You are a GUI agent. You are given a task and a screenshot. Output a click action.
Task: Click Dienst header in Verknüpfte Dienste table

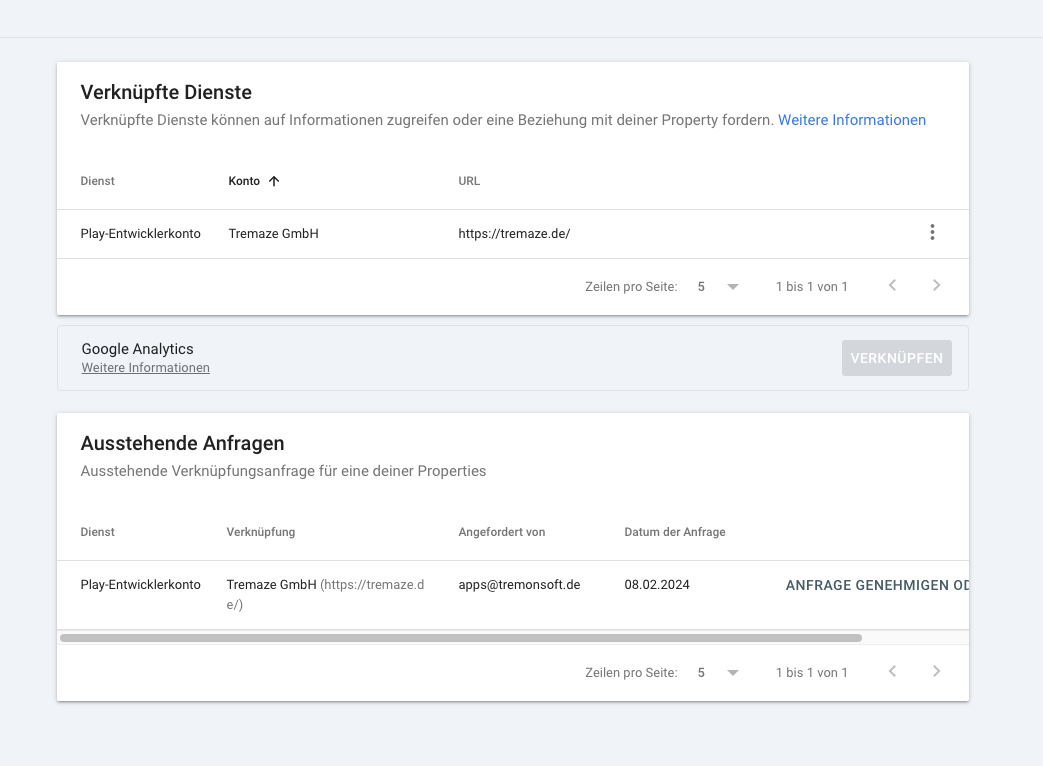(x=98, y=181)
